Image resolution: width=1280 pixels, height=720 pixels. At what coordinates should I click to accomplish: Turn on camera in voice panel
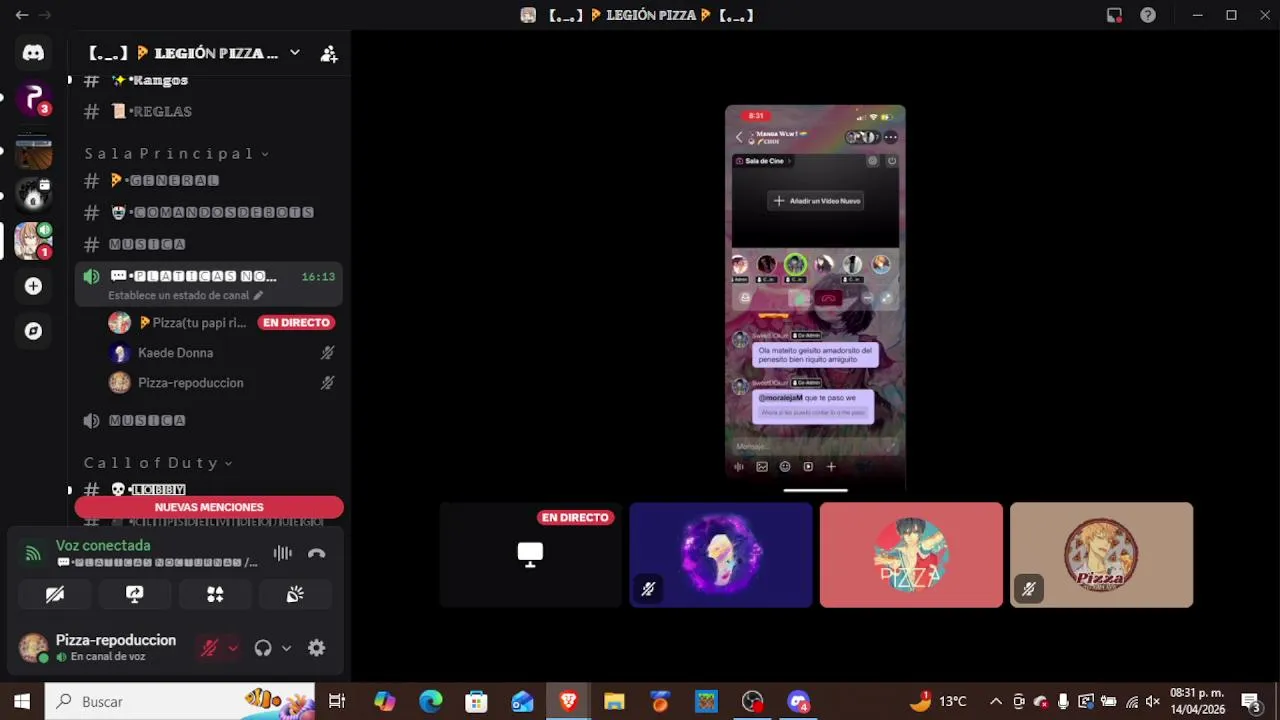point(55,594)
